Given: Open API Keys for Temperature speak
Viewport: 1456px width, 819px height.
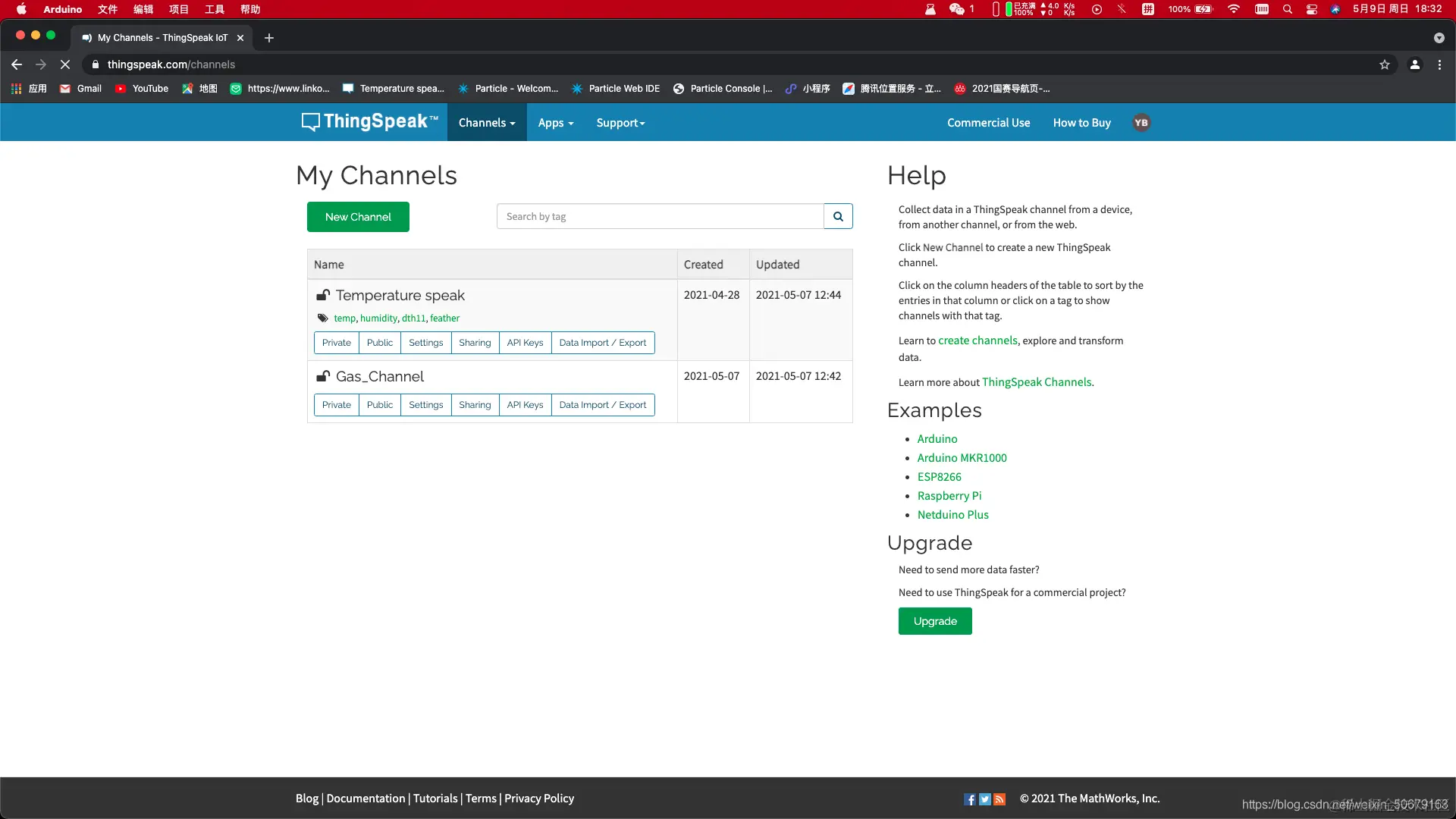Looking at the screenshot, I should 525,343.
